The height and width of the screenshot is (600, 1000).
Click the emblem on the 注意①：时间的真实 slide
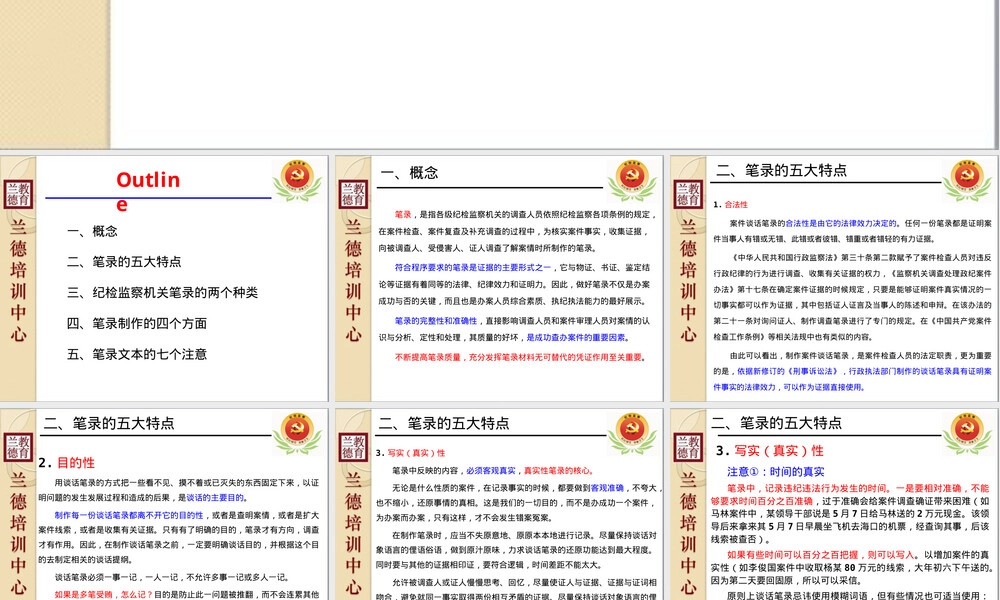[x=967, y=433]
